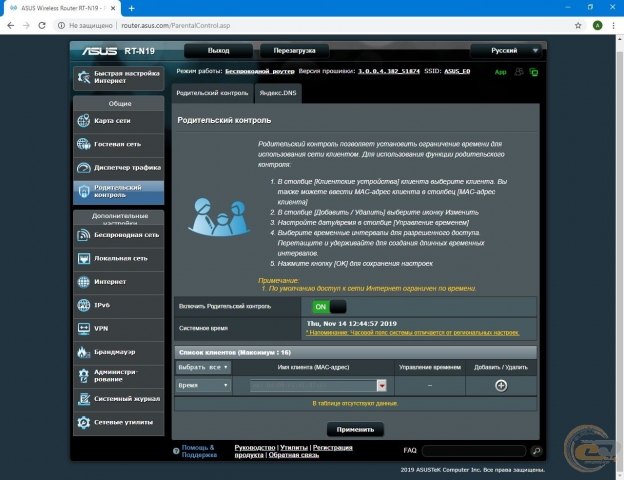Open the Руководство manual link
The image size is (624, 480).
pyautogui.click(x=255, y=448)
